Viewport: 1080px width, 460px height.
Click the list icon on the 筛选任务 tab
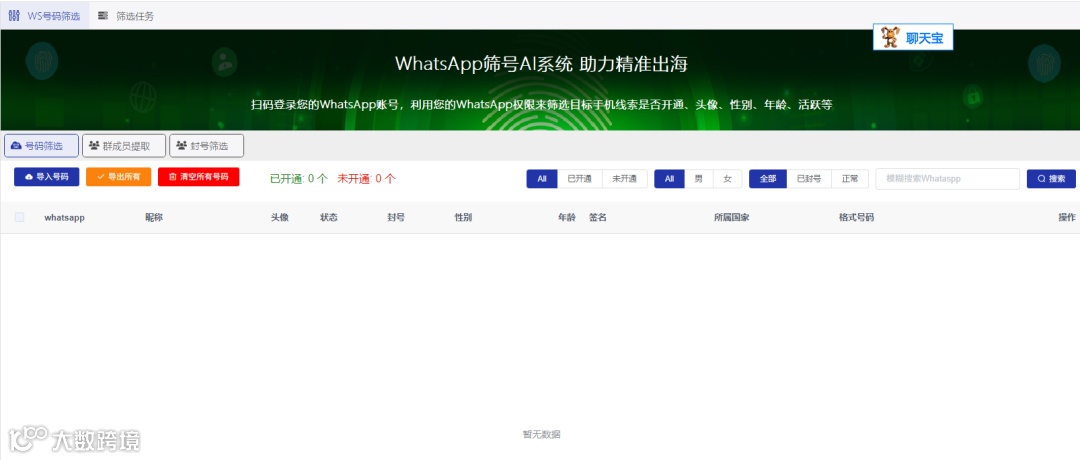[x=103, y=16]
